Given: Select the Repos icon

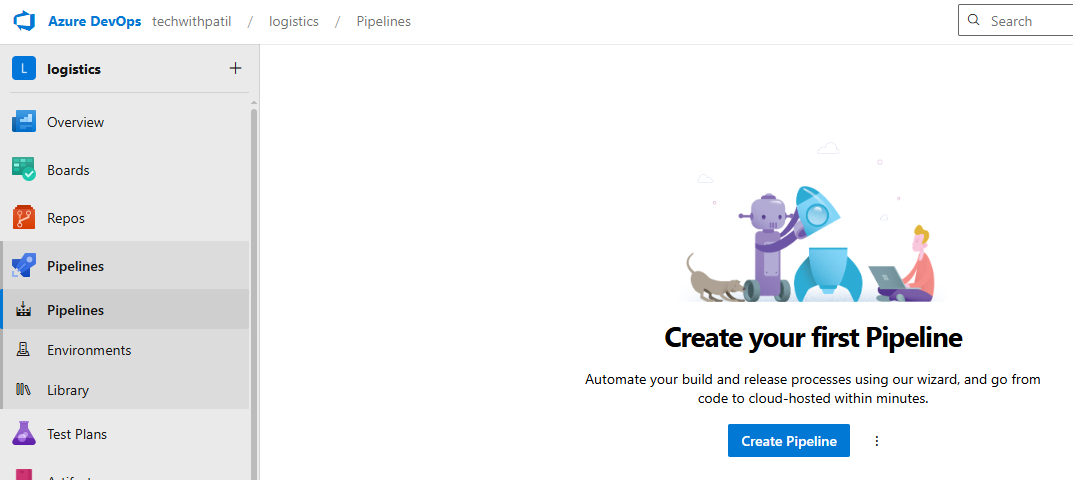Looking at the screenshot, I should (24, 218).
